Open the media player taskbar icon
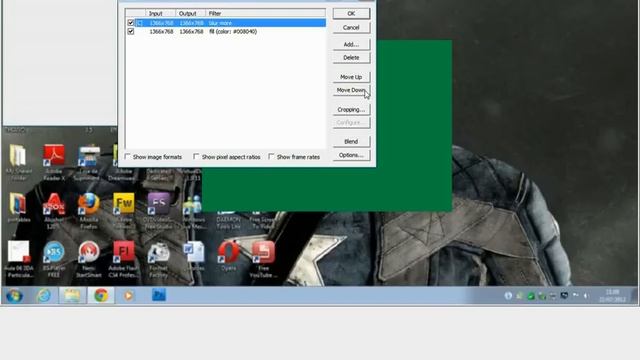 pos(128,296)
